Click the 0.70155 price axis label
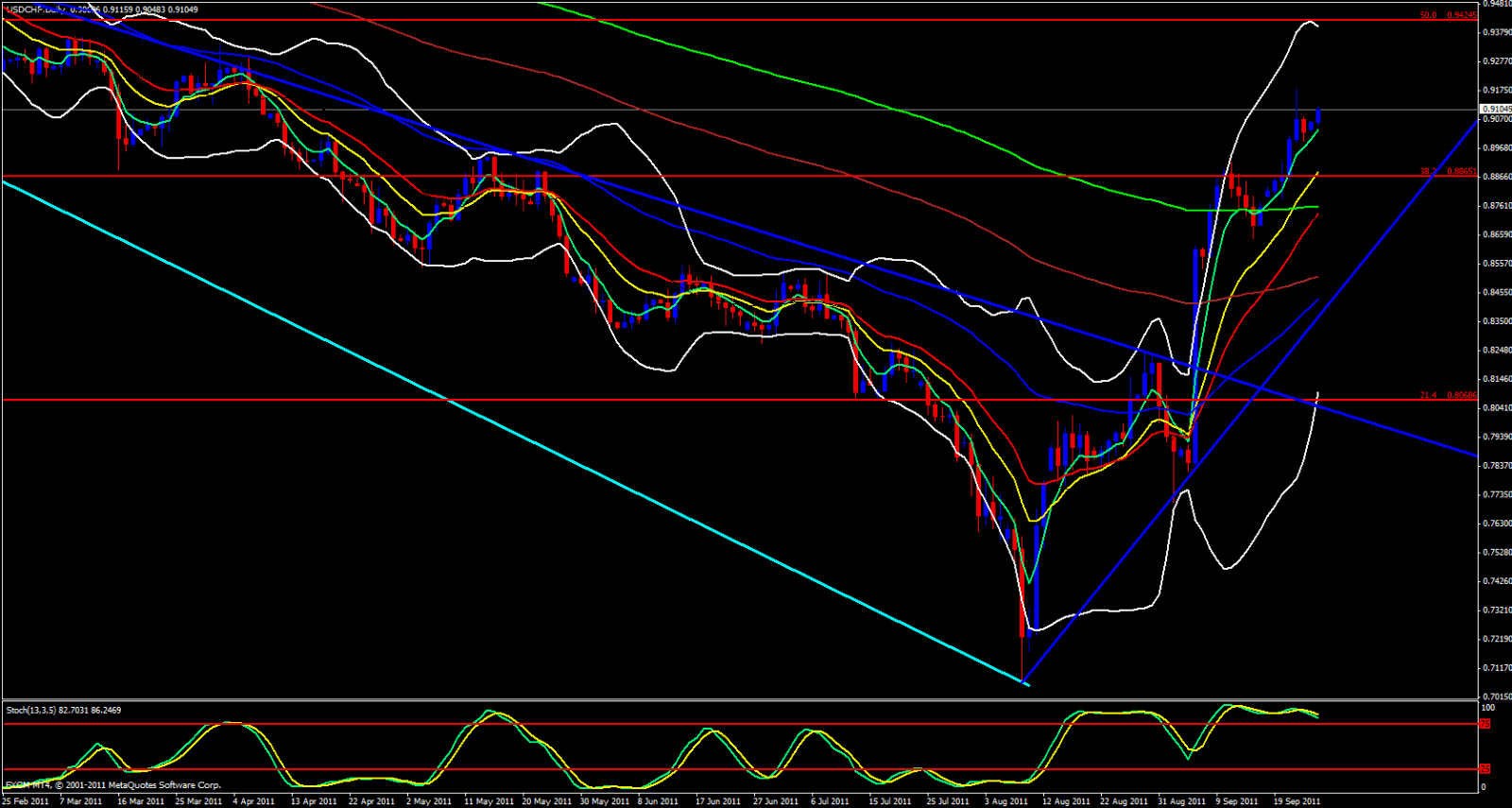Image resolution: width=1512 pixels, height=808 pixels. click(1496, 696)
